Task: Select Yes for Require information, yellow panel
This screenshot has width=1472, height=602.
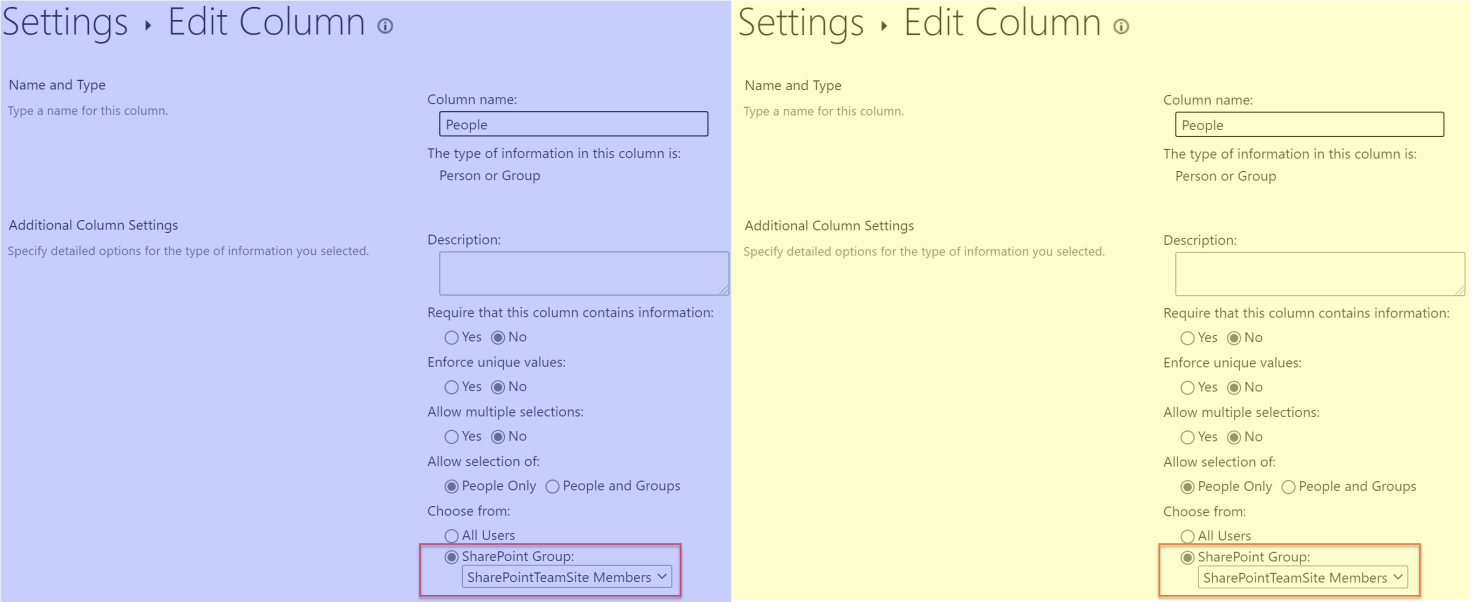Action: [x=1188, y=338]
